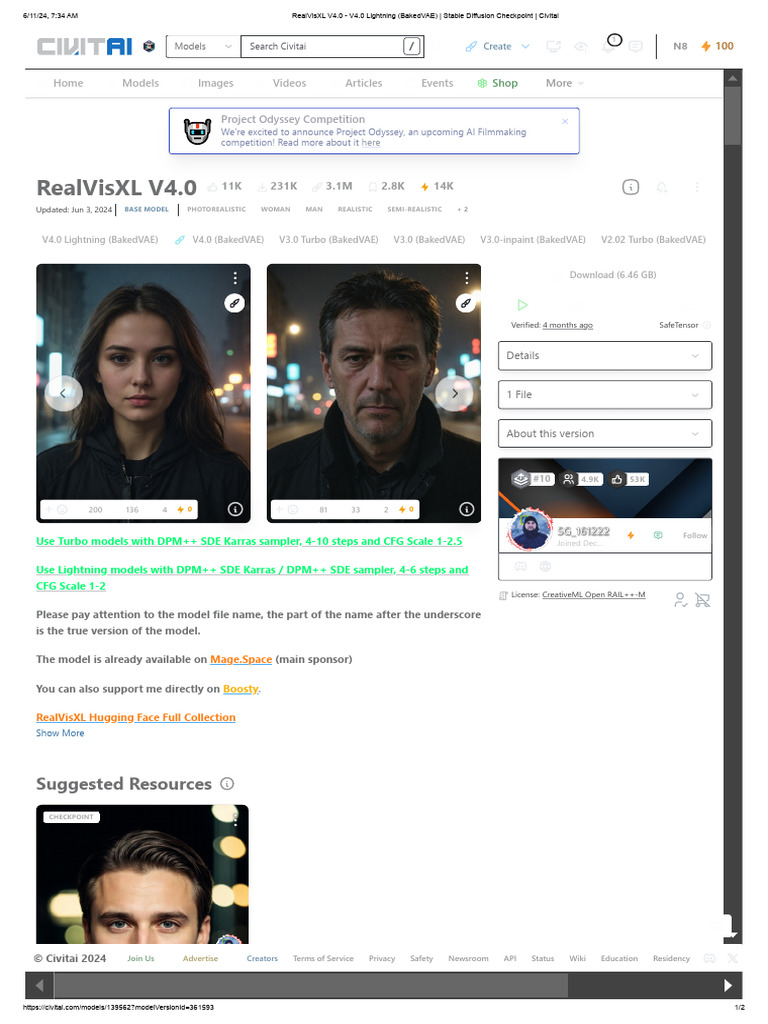
Task: Click the model notification bell near title
Action: tap(662, 188)
